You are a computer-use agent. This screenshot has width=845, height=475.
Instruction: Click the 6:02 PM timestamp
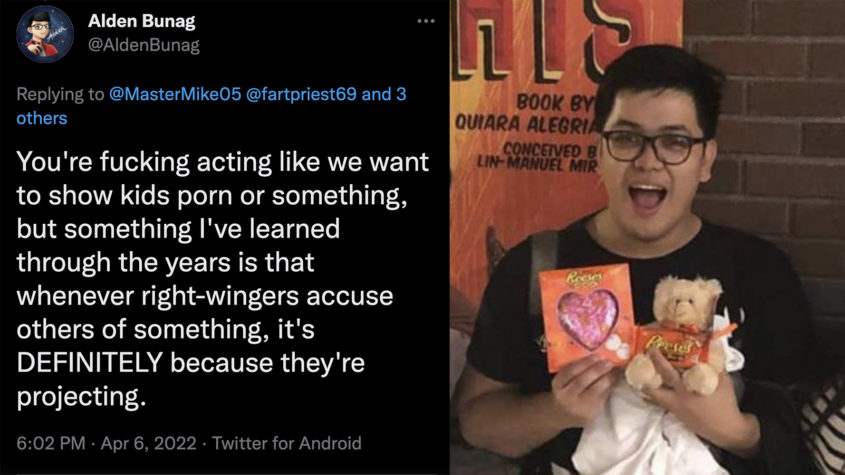coord(47,442)
